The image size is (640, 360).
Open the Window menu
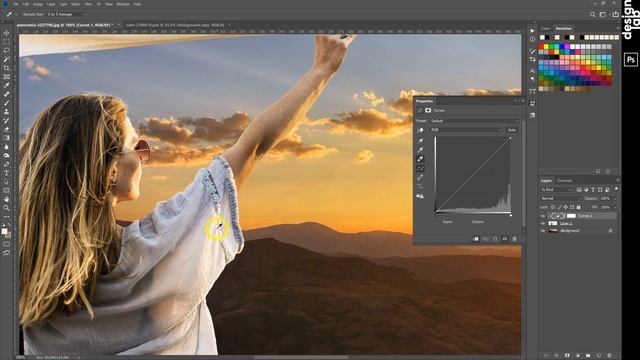[123, 4]
